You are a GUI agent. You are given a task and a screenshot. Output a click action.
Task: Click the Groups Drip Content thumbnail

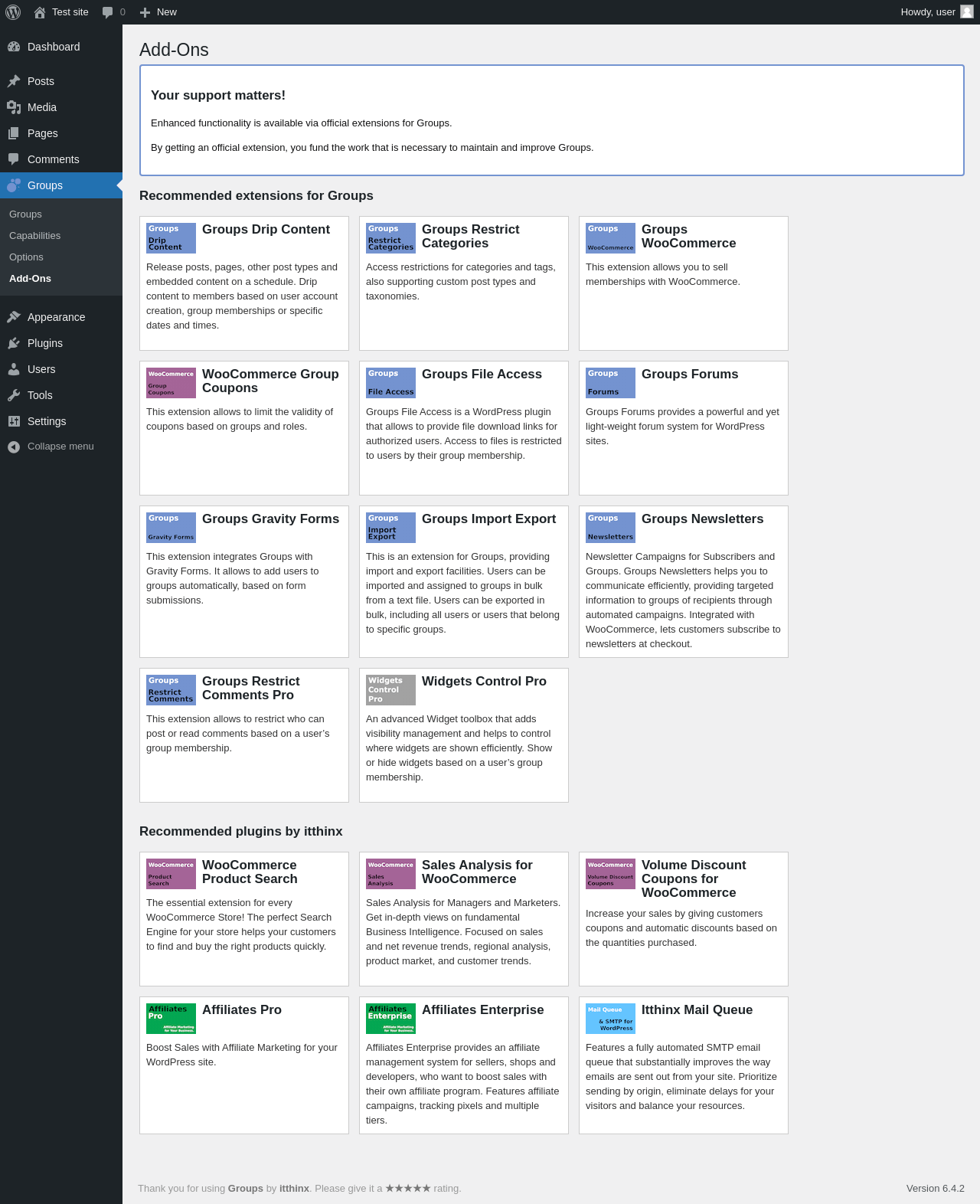click(x=171, y=238)
